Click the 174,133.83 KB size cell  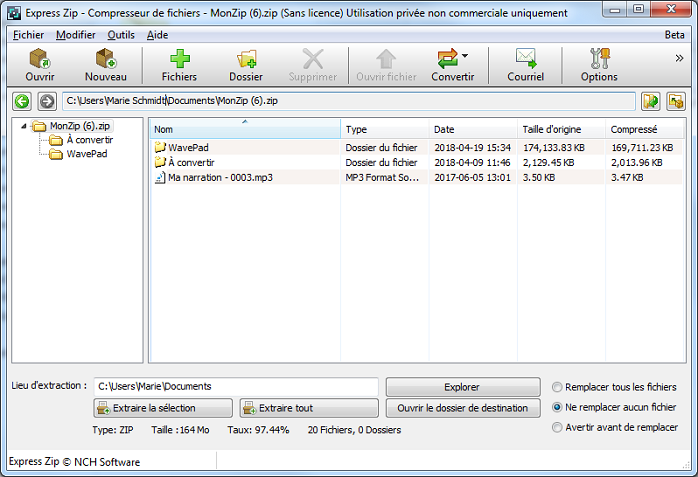click(x=554, y=148)
